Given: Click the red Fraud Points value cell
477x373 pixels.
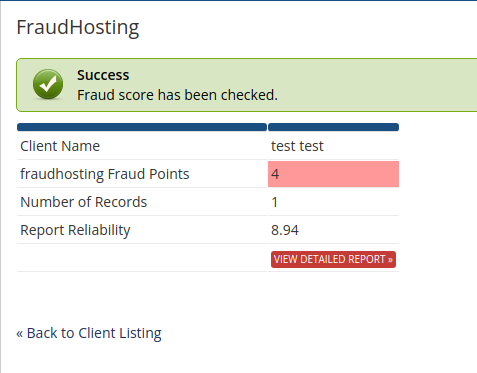Looking at the screenshot, I should (x=333, y=174).
